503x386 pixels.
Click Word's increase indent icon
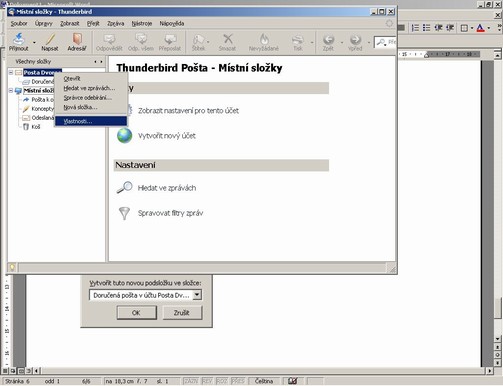click(x=450, y=28)
